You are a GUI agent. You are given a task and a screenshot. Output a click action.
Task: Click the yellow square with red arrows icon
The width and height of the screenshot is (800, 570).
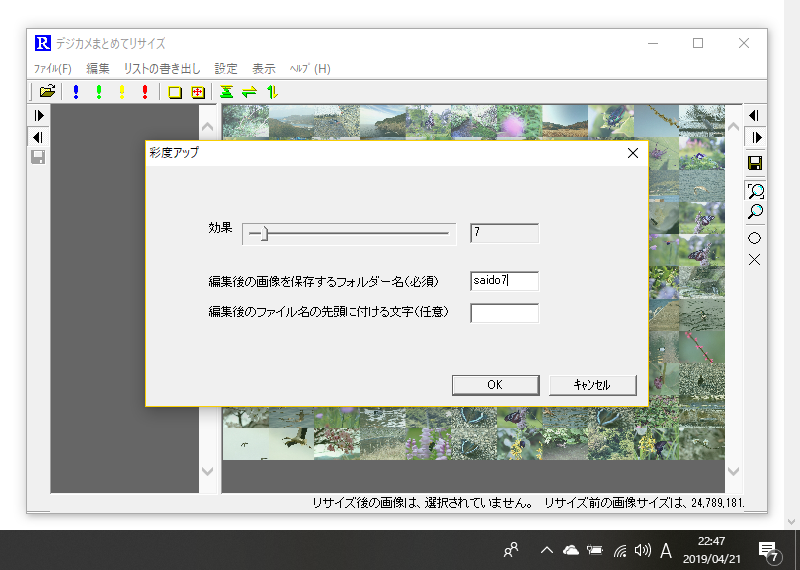coord(198,92)
